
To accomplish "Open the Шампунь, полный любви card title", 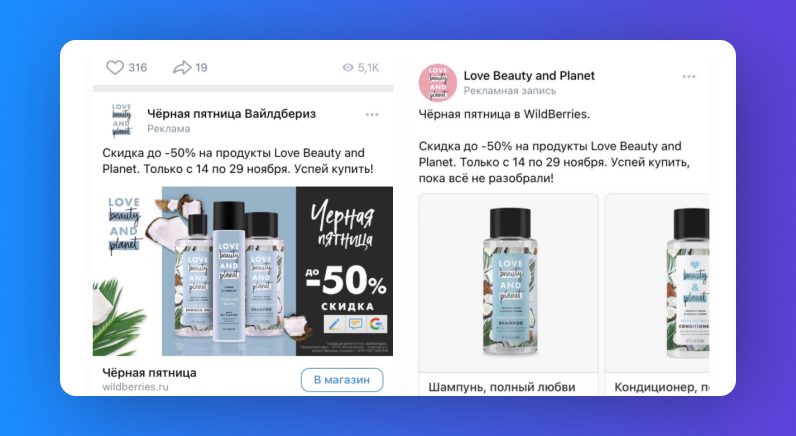I will pyautogui.click(x=502, y=387).
